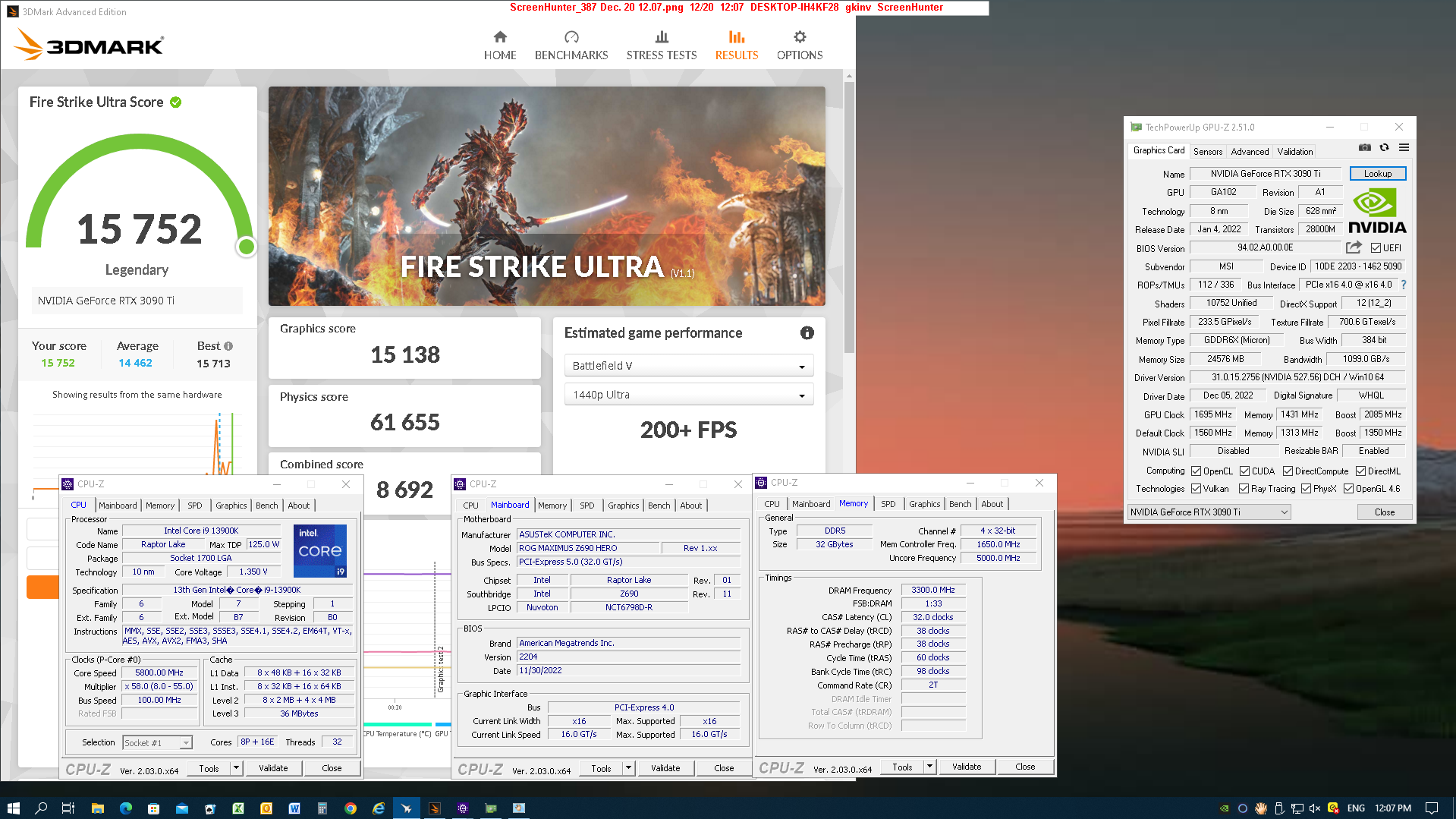Open GPU-Z hamburger menu

click(x=1404, y=147)
